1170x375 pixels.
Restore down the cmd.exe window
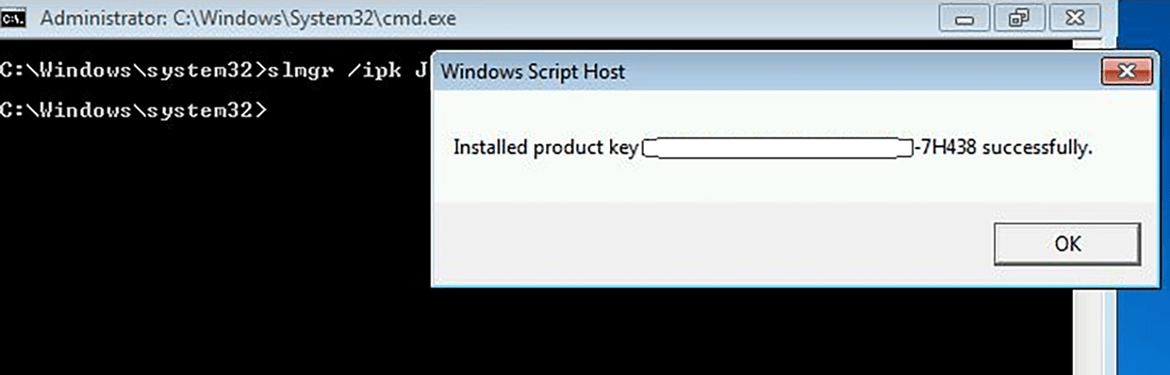click(1018, 18)
